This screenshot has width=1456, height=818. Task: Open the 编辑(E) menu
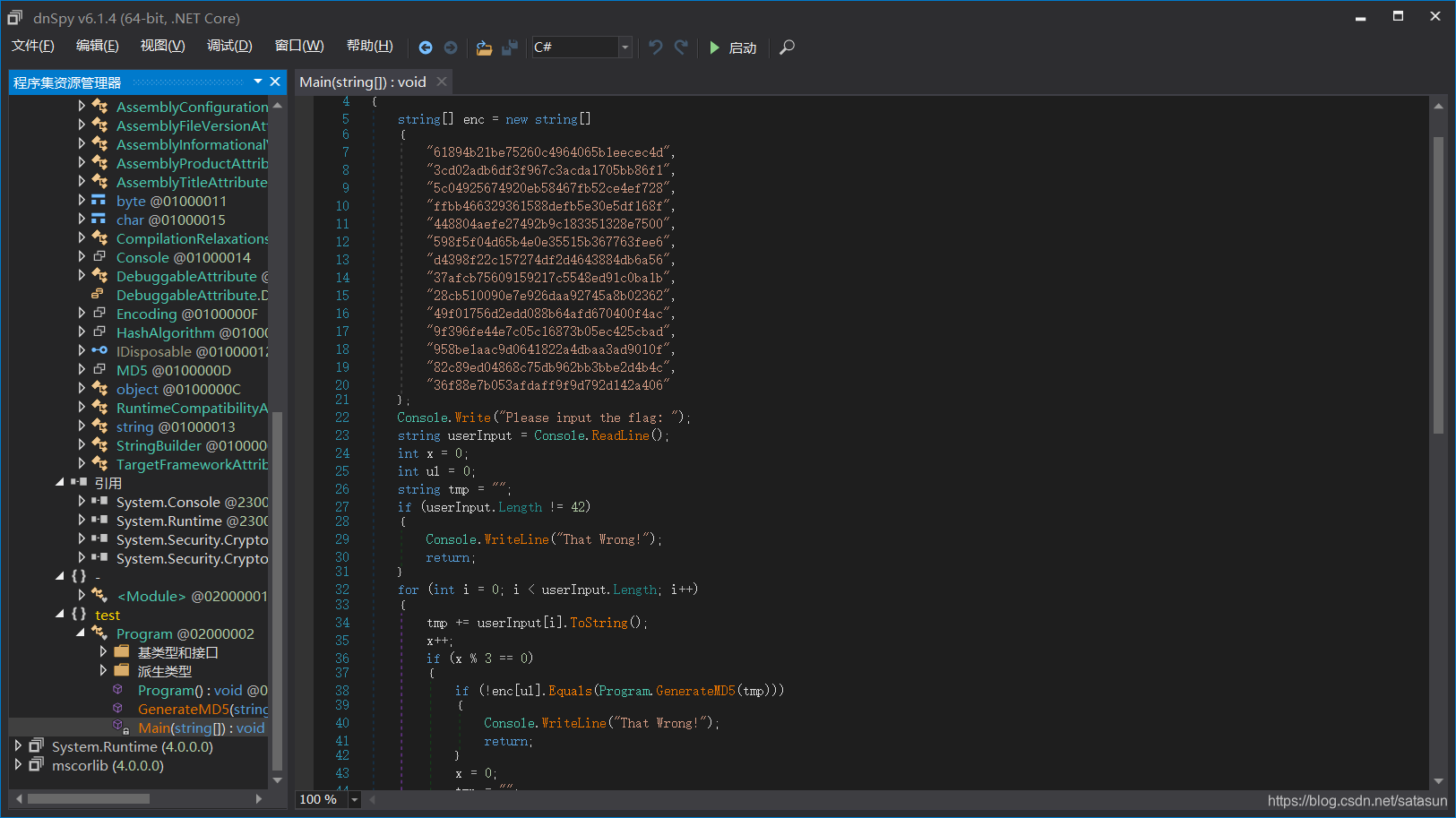point(97,46)
